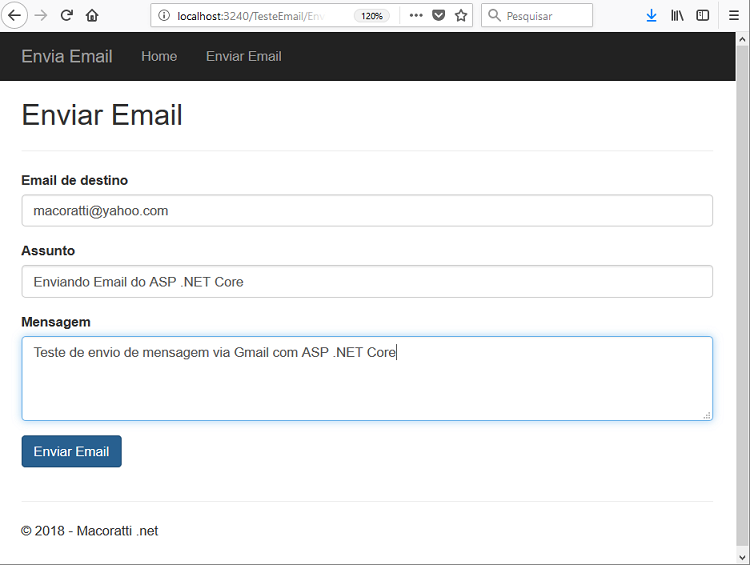Go to Home in navbar
This screenshot has height=565, width=750.
pyautogui.click(x=159, y=56)
